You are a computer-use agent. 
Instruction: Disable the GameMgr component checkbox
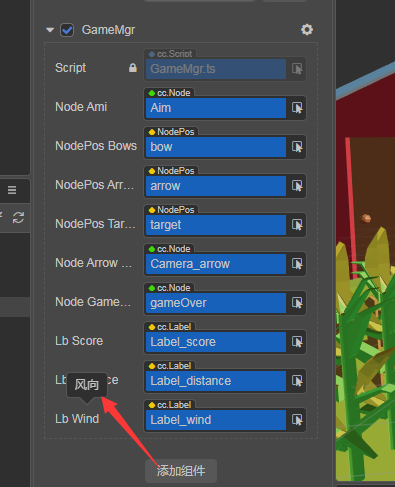click(67, 30)
